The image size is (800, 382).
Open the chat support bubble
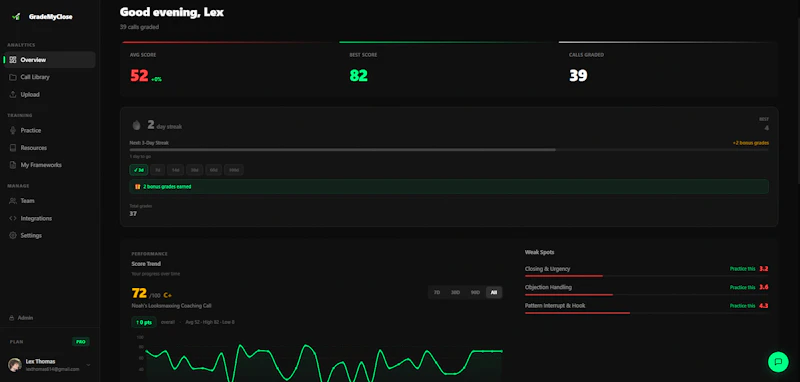(x=778, y=362)
